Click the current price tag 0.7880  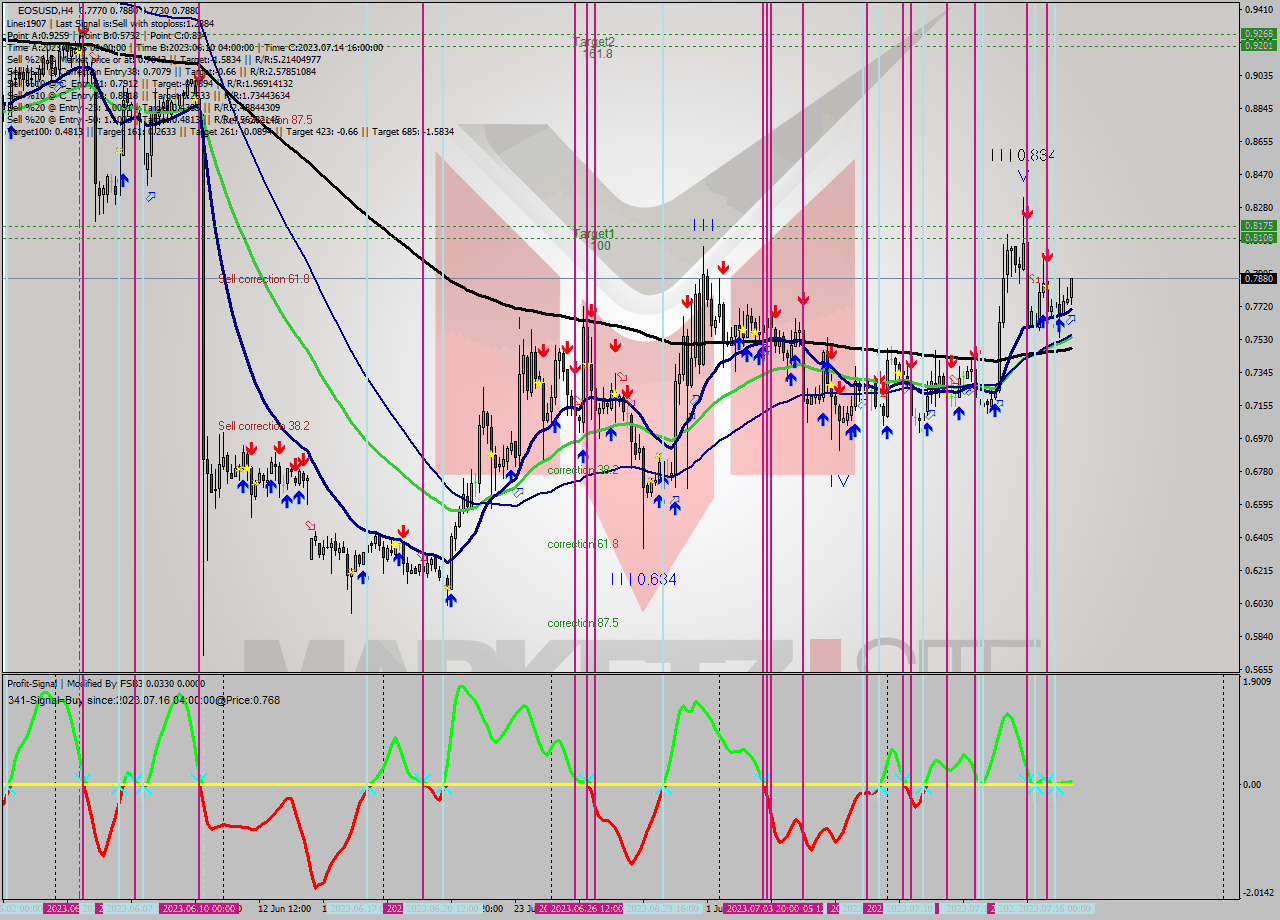1258,278
